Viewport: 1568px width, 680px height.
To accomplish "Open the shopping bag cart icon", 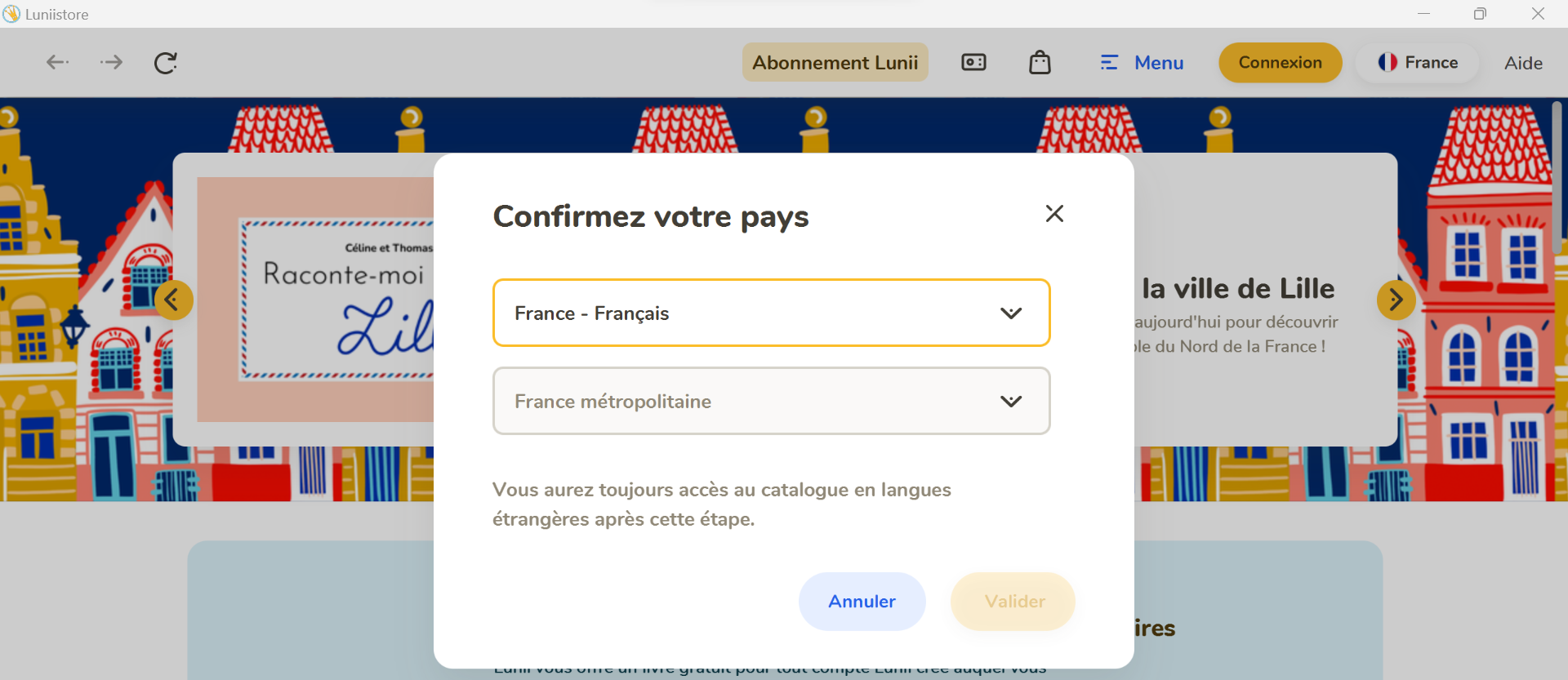I will coord(1040,62).
